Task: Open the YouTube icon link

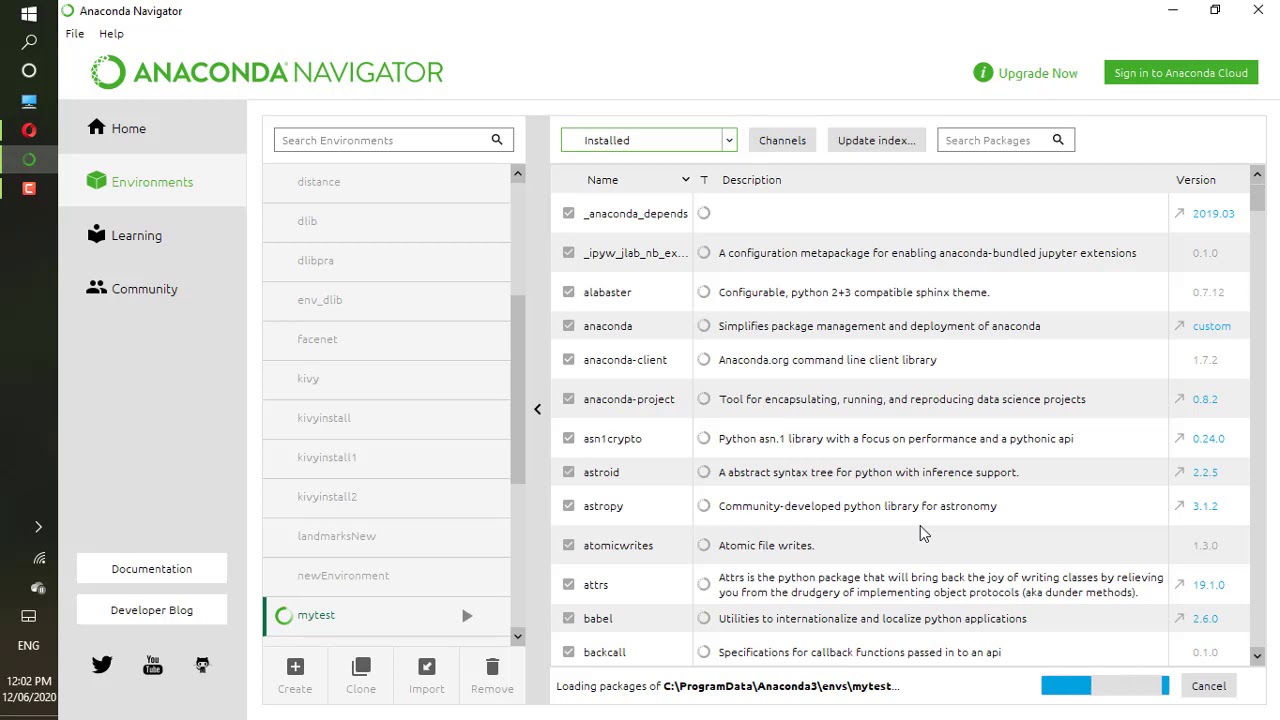Action: (152, 665)
